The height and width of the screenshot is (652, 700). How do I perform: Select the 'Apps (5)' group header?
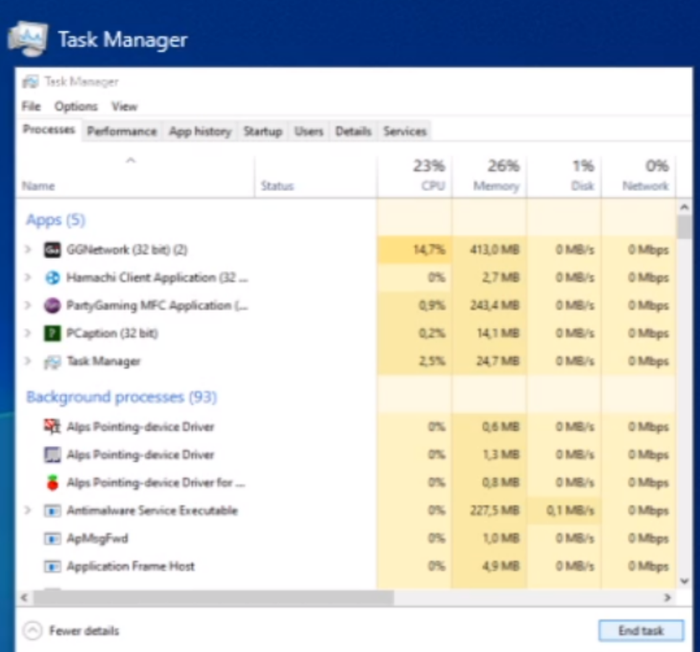[55, 220]
